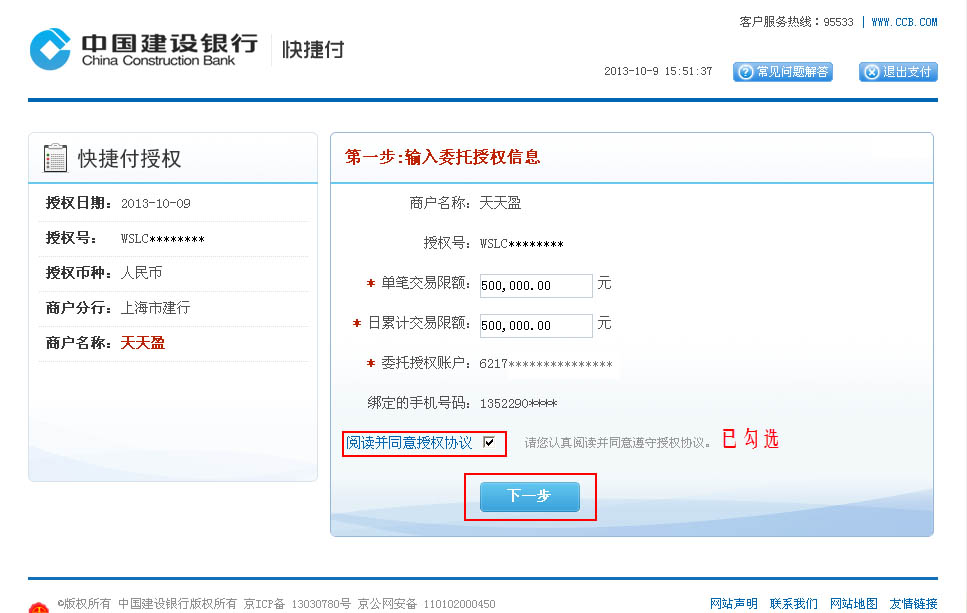The image size is (967, 613).
Task: Open the 网站地图 footer link
Action: click(853, 604)
